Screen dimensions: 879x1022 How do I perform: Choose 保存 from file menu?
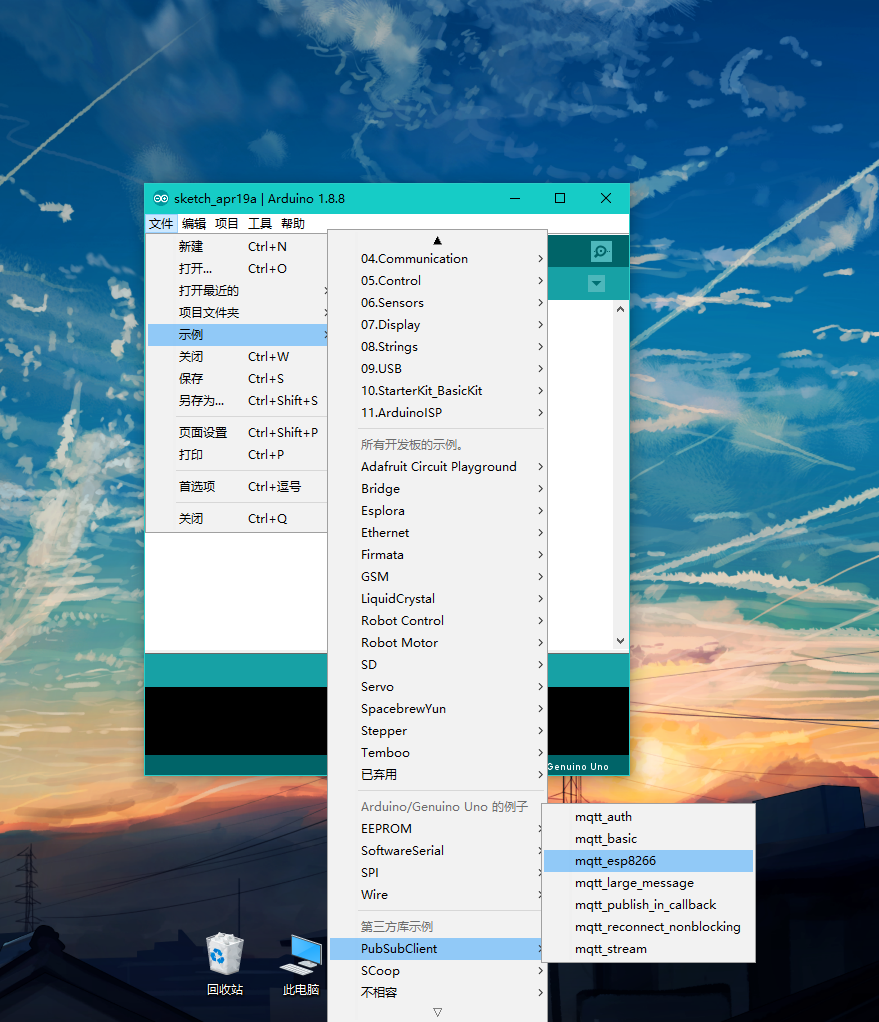point(237,379)
